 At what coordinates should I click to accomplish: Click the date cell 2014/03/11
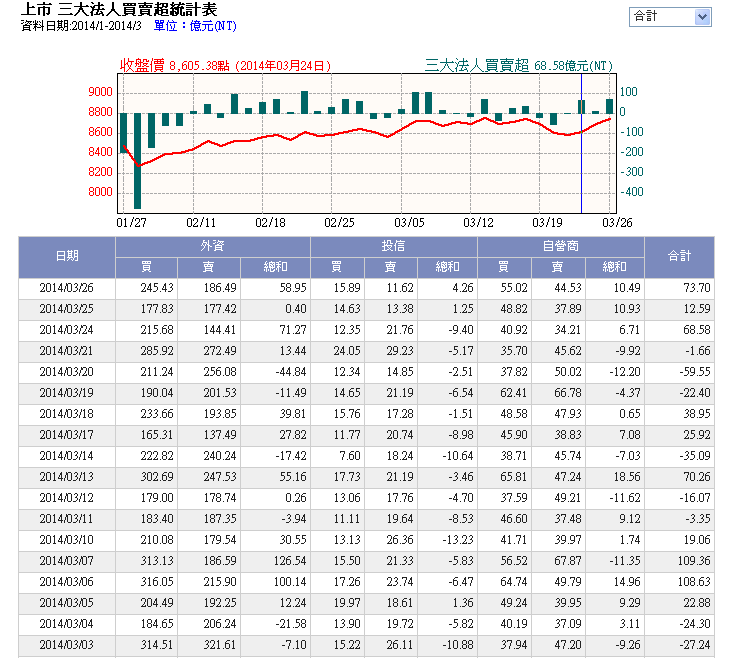[66, 519]
